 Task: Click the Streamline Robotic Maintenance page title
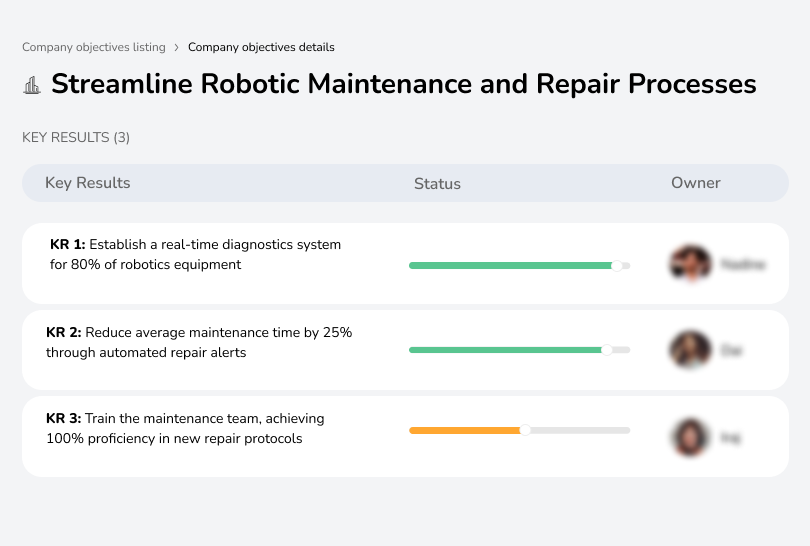(x=403, y=84)
